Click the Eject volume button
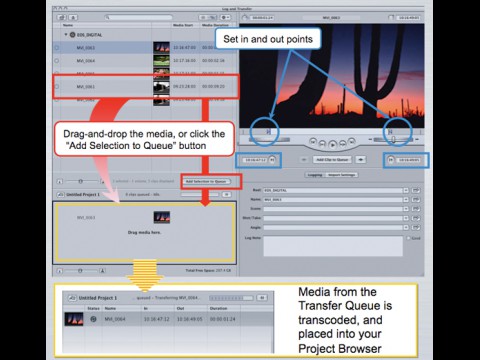 click(73, 17)
